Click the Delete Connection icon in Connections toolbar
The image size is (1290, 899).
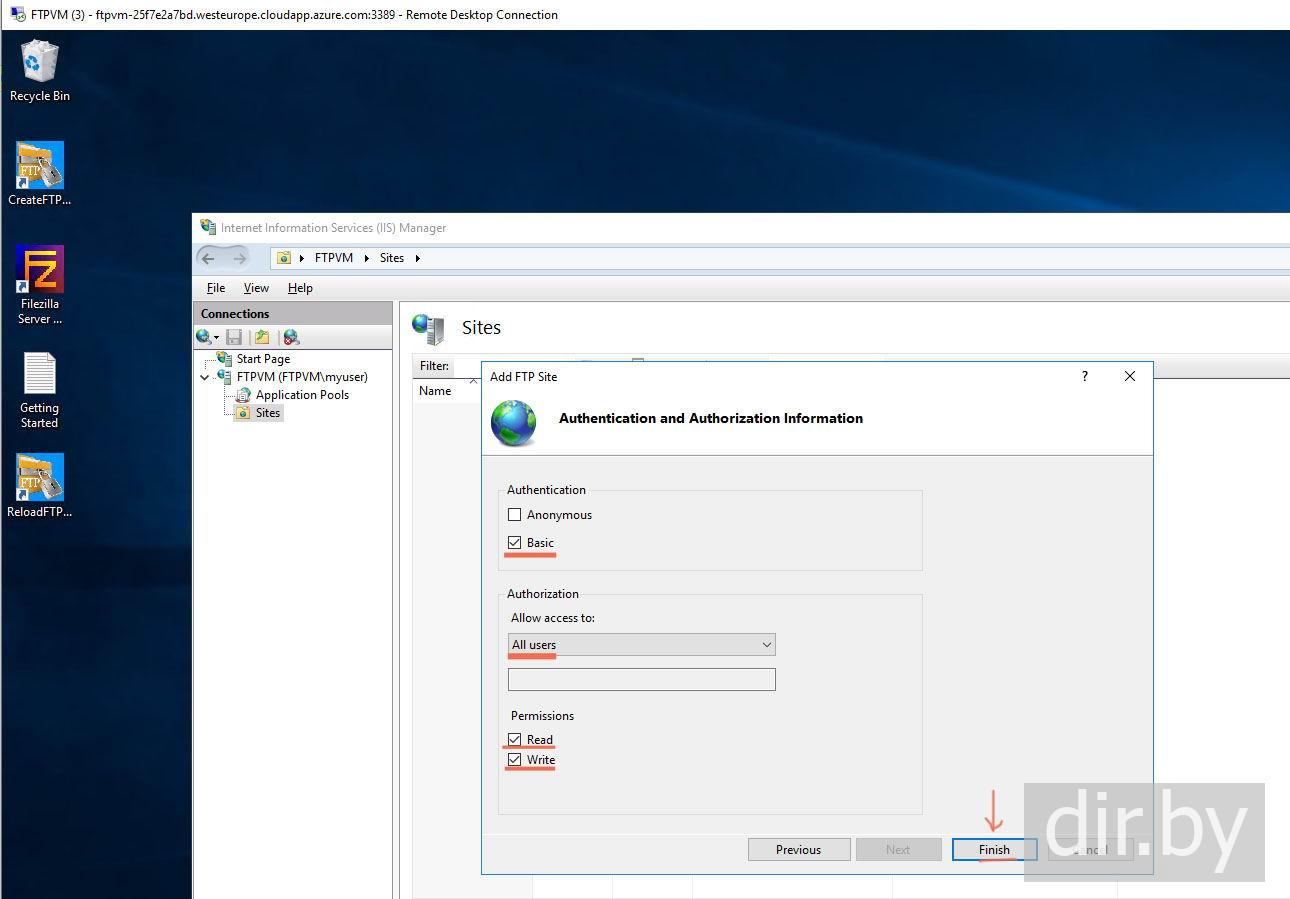pyautogui.click(x=291, y=337)
